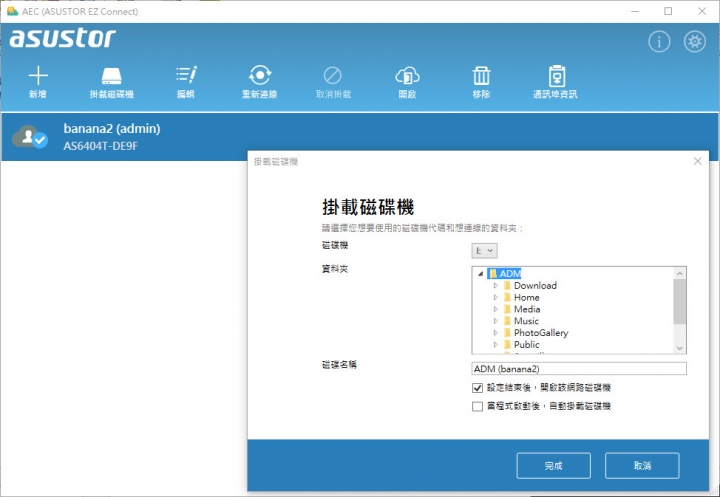The height and width of the screenshot is (497, 720).
Task: Click the Public folder icon
Action: click(x=507, y=345)
